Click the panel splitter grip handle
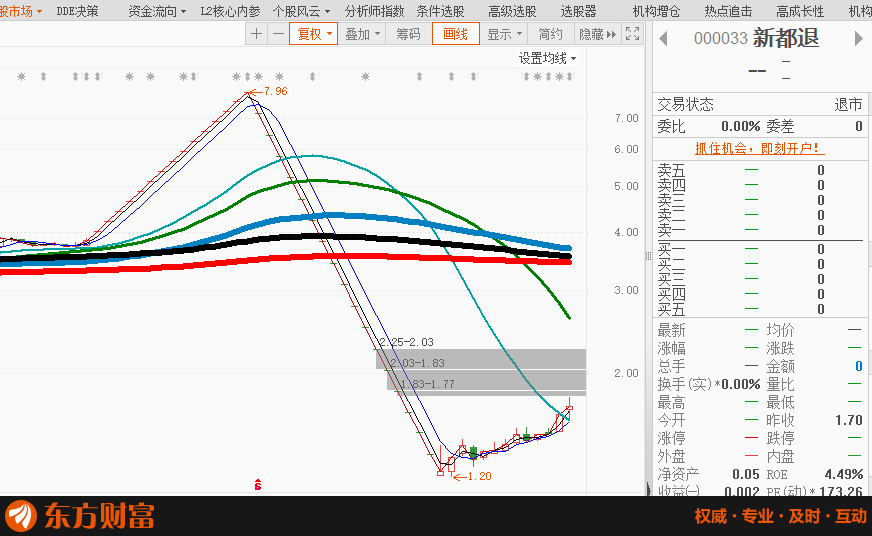 pos(648,256)
